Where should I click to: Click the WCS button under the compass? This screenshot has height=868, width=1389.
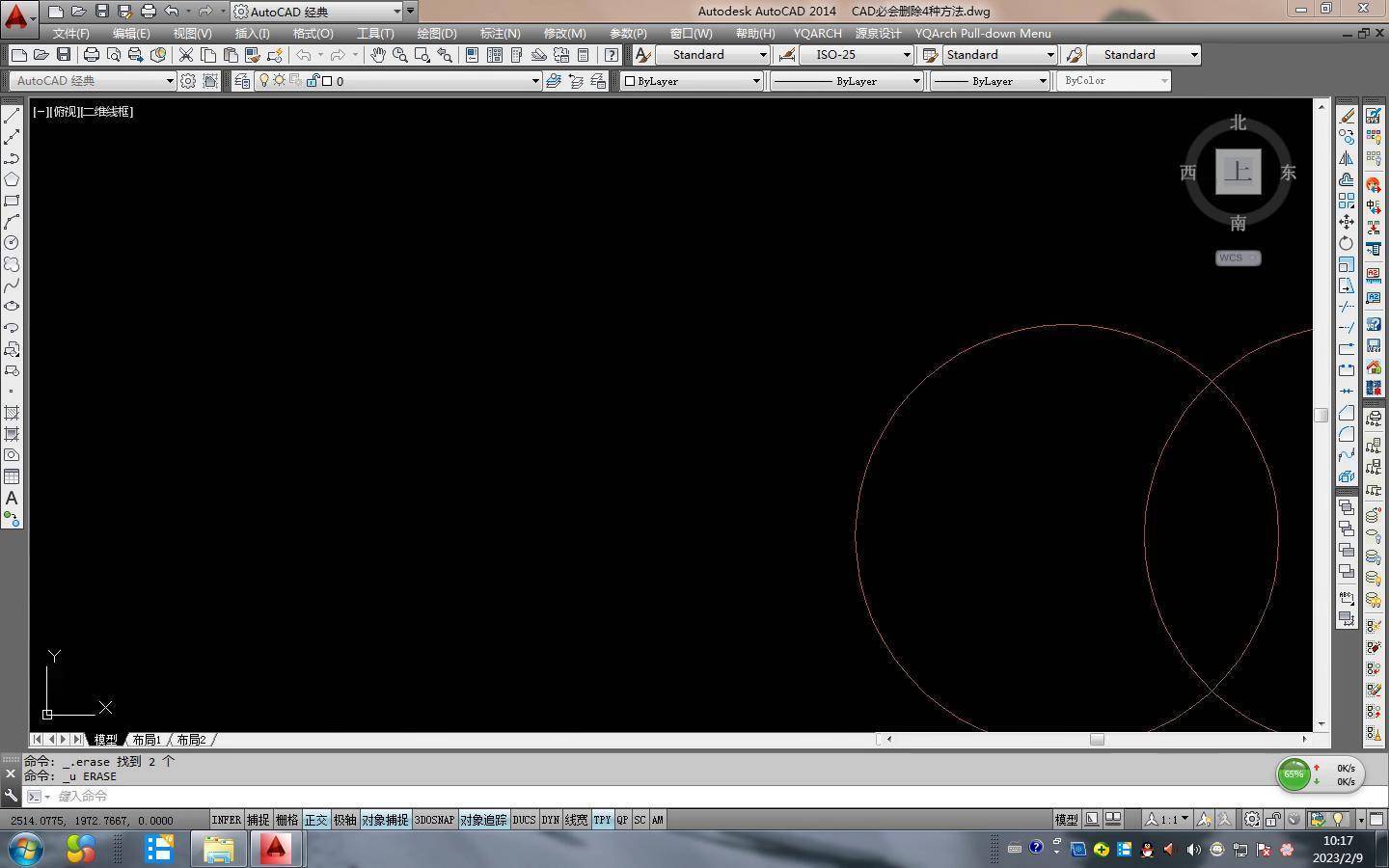tap(1238, 258)
